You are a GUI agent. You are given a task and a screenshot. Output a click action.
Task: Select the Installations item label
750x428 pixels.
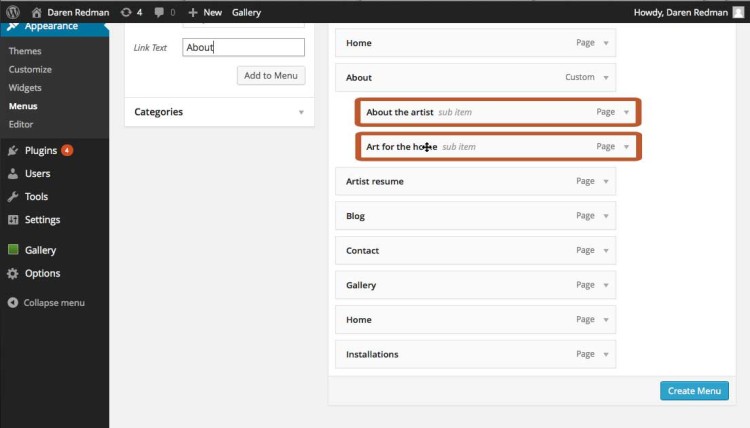point(372,354)
